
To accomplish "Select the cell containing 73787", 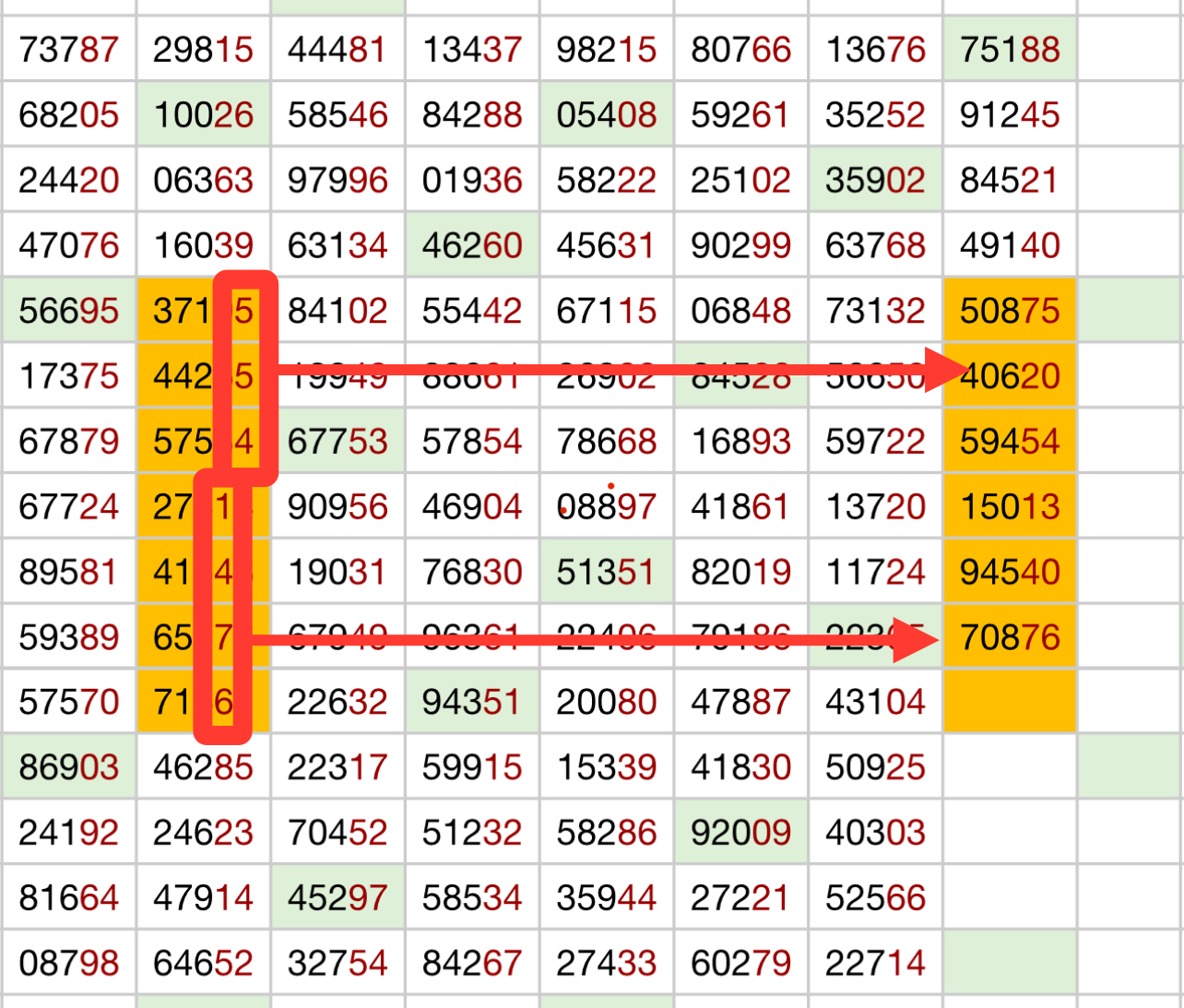I will click(69, 49).
